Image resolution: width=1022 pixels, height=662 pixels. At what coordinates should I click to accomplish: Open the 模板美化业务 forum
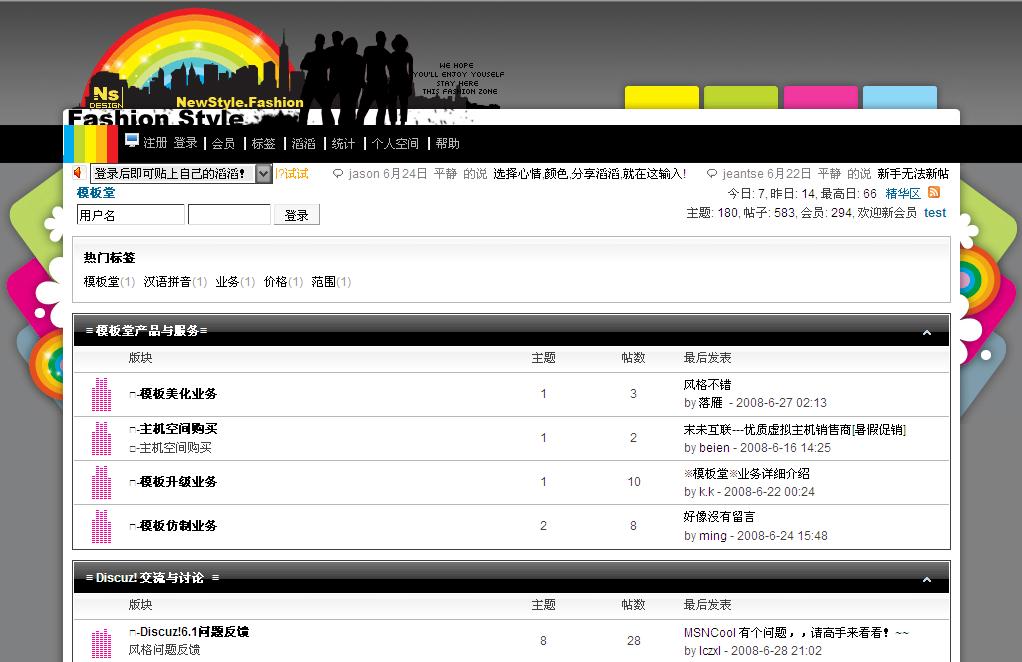pyautogui.click(x=178, y=394)
